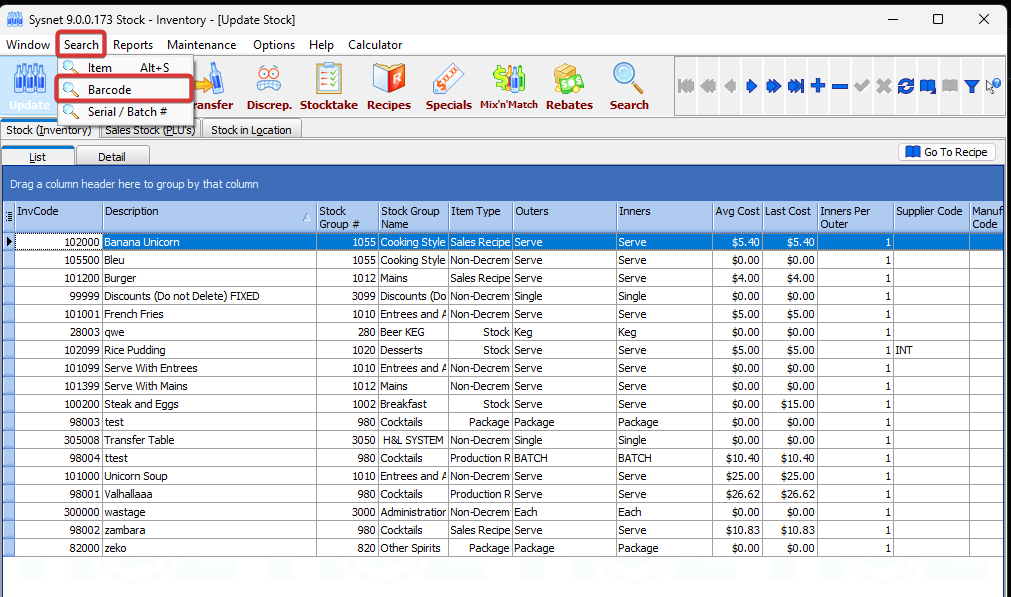
Task: Click the Go To Recipe button
Action: [x=947, y=152]
